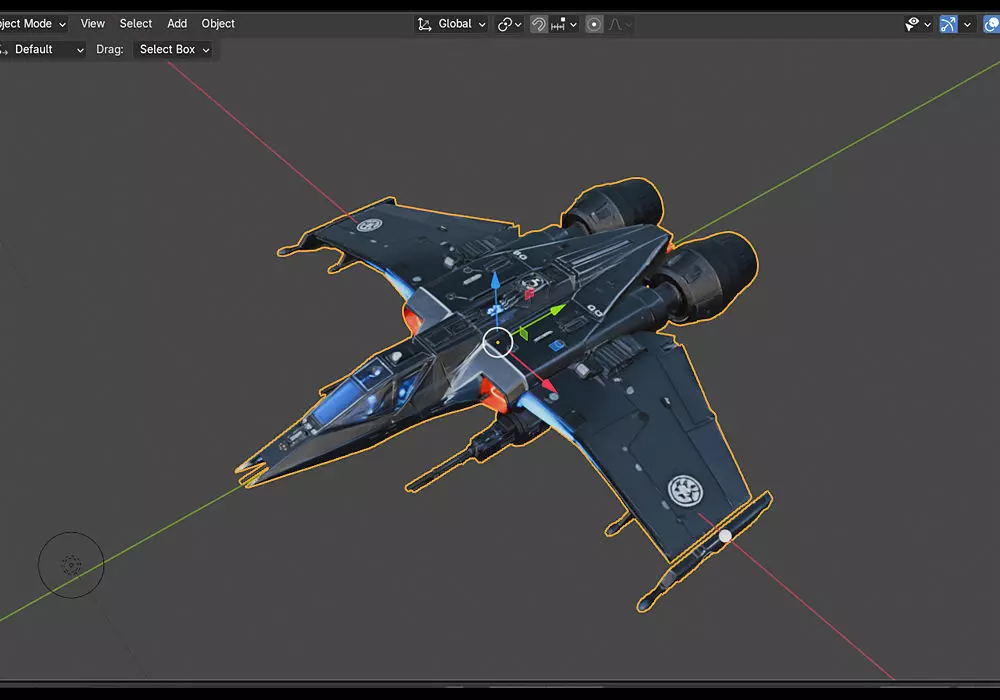Viewport: 1000px width, 700px height.
Task: Open the Global transform orientation dropdown
Action: (x=452, y=24)
